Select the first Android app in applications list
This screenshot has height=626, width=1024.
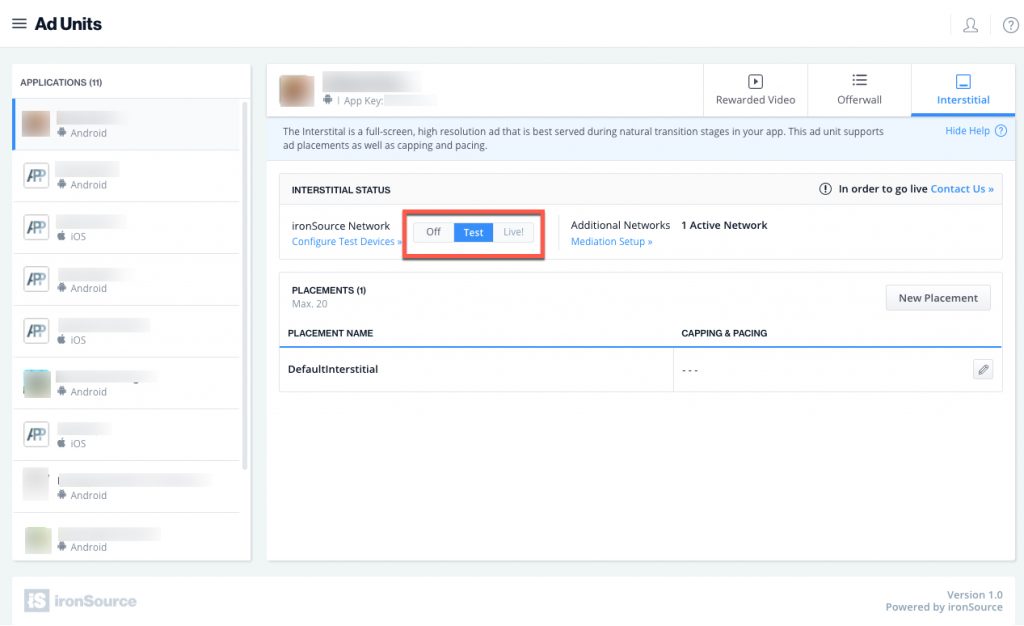tap(127, 125)
